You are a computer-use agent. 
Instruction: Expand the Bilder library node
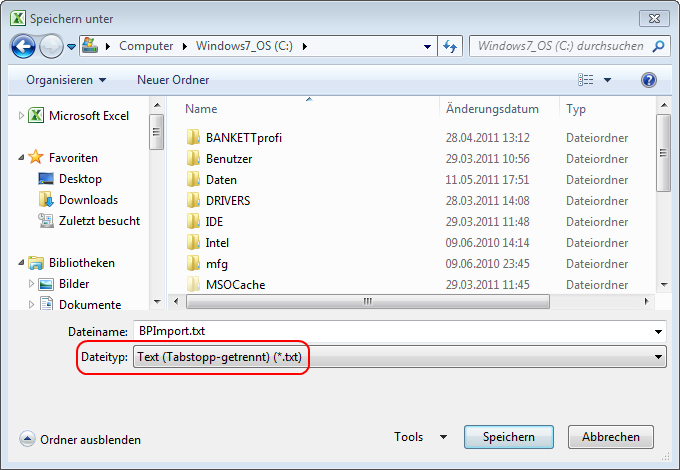(31, 284)
